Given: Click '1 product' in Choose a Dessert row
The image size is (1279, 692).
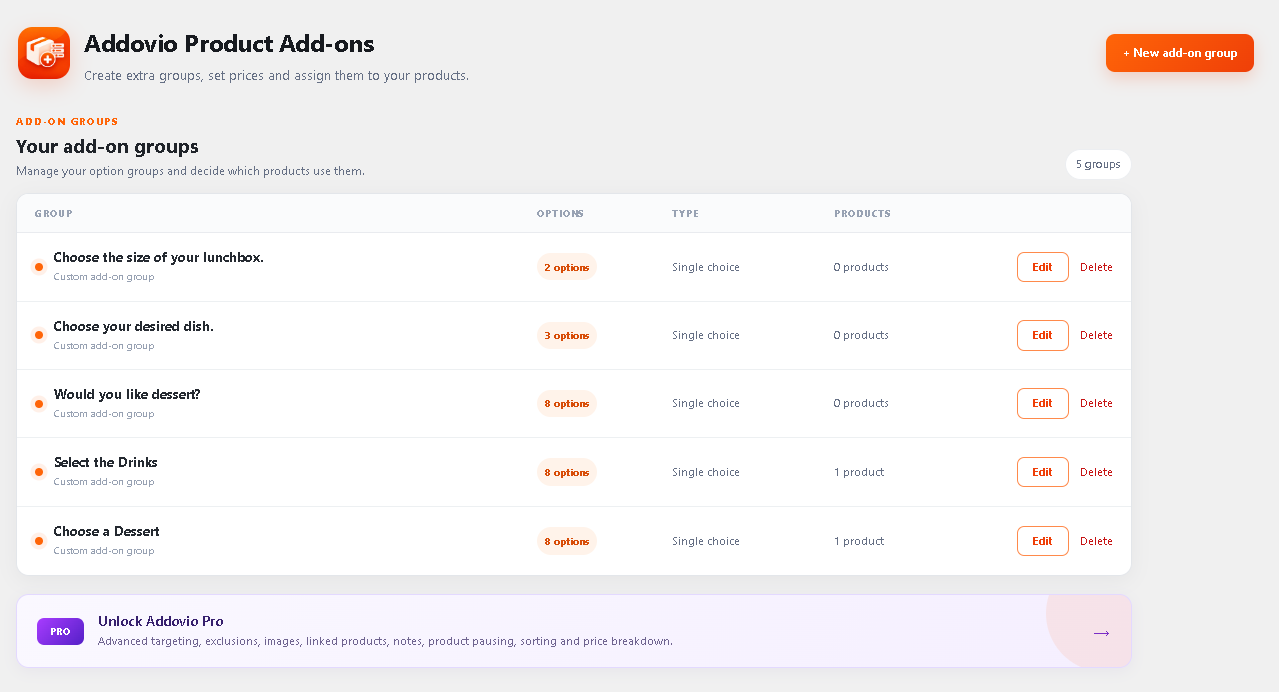Looking at the screenshot, I should coord(859,541).
